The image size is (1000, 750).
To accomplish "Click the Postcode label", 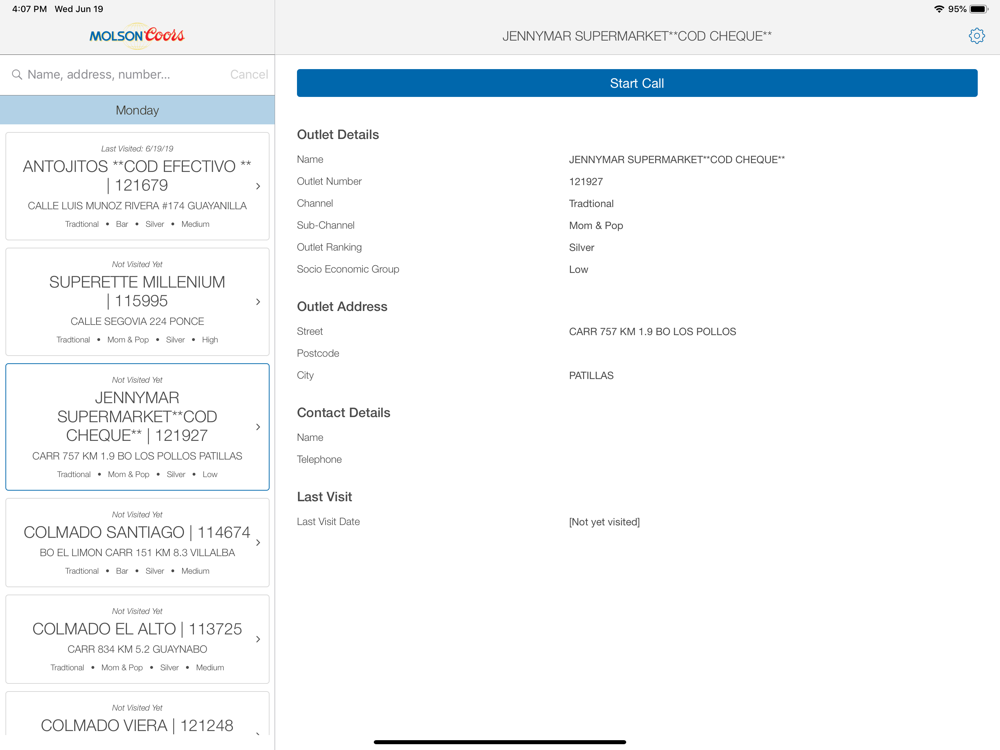I will (318, 353).
